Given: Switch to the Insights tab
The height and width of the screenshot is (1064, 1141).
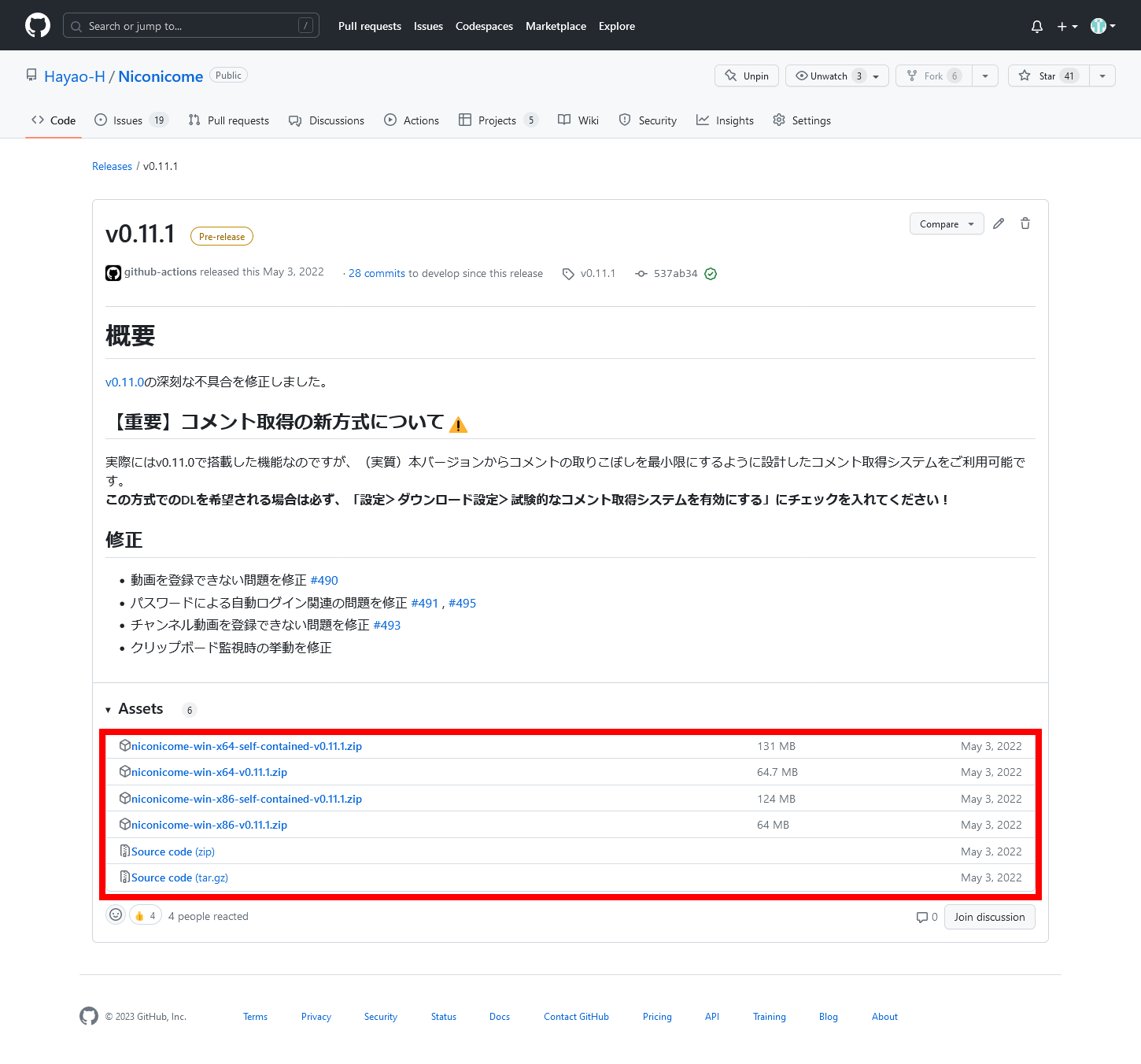Looking at the screenshot, I should click(x=725, y=120).
